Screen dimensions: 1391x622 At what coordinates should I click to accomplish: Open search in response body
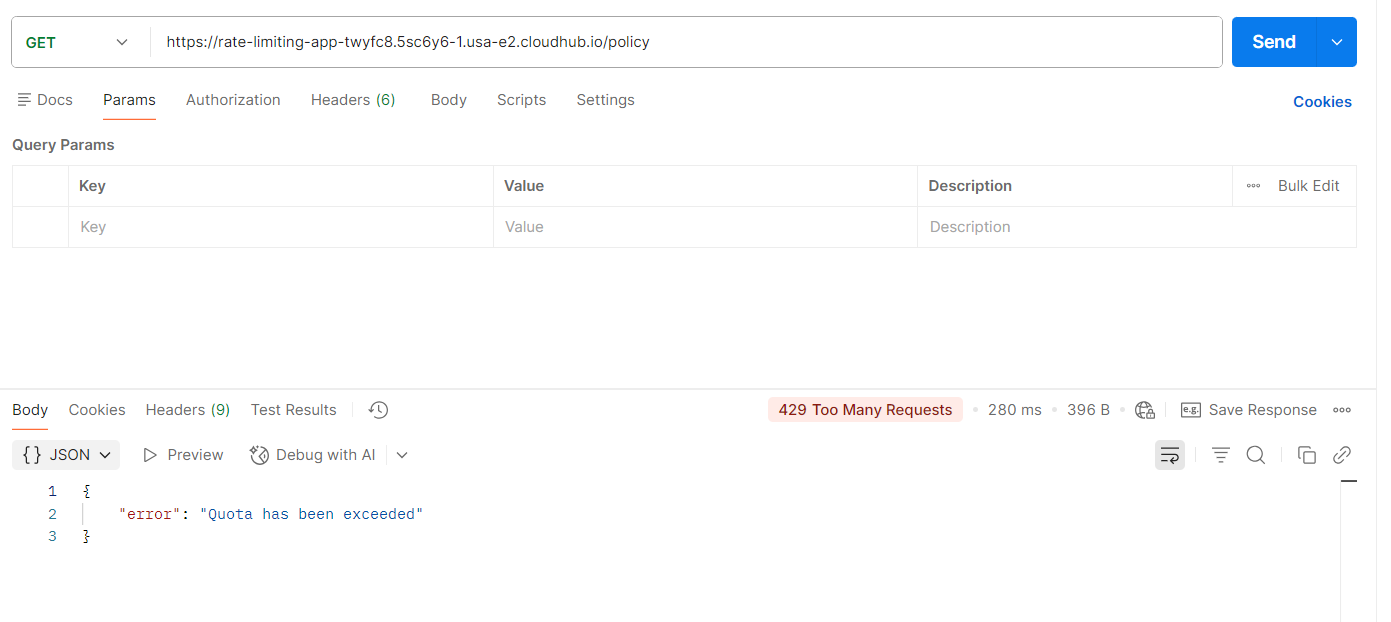coord(1255,455)
